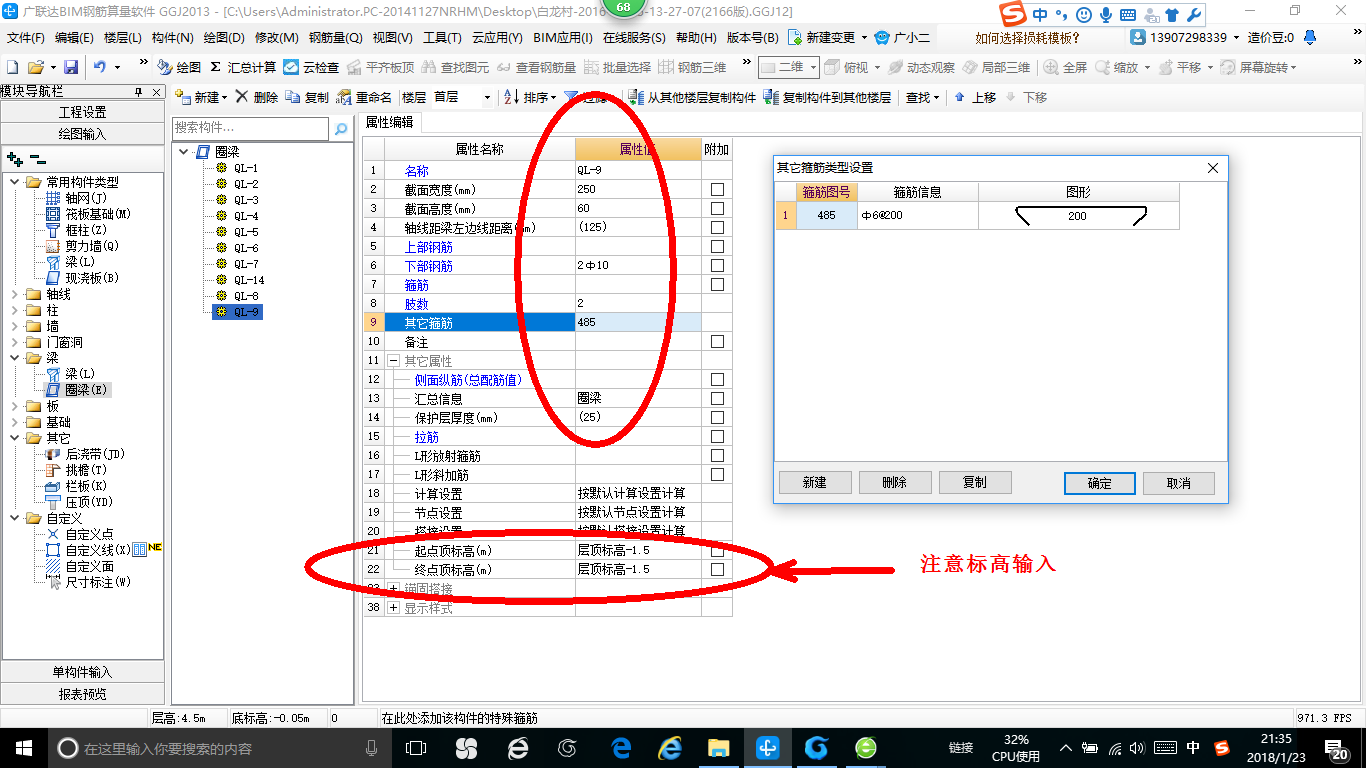Toggle 附加 checkbox for 保护层厚度 row
The width and height of the screenshot is (1366, 768).
(x=717, y=418)
